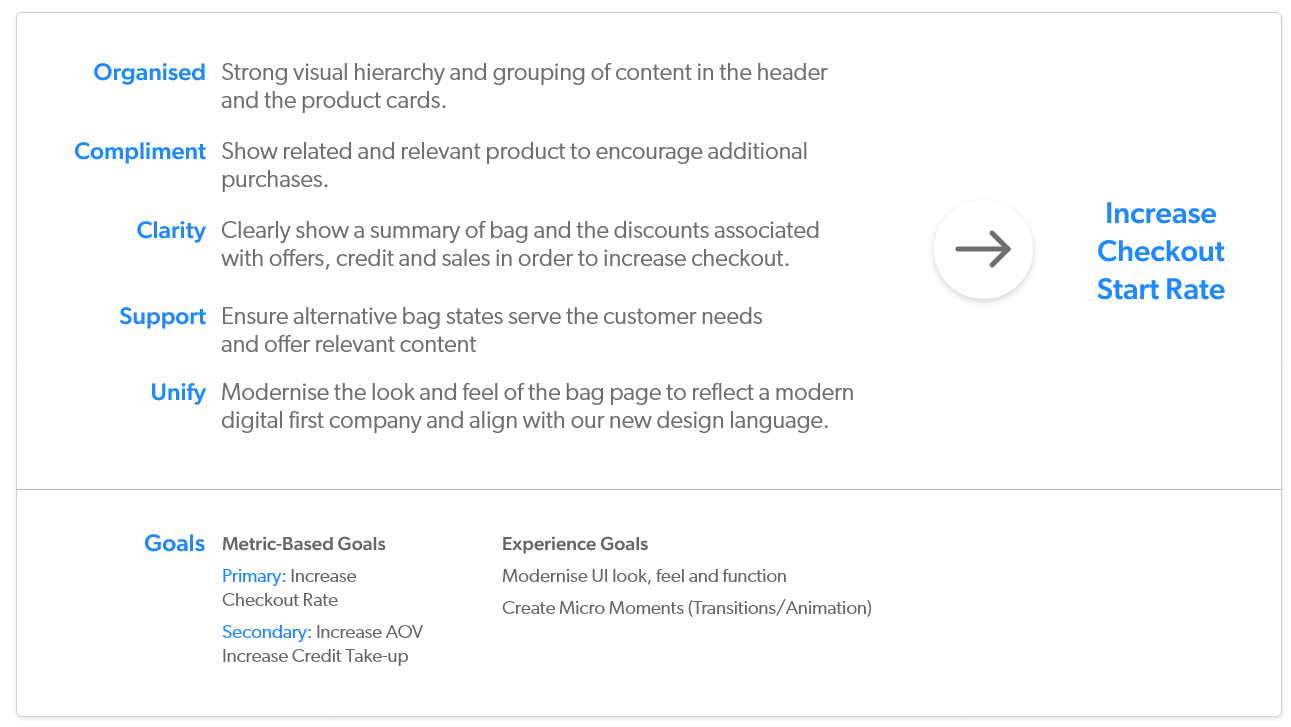Click the Experience Goals heading
The image size is (1291, 727).
point(575,544)
